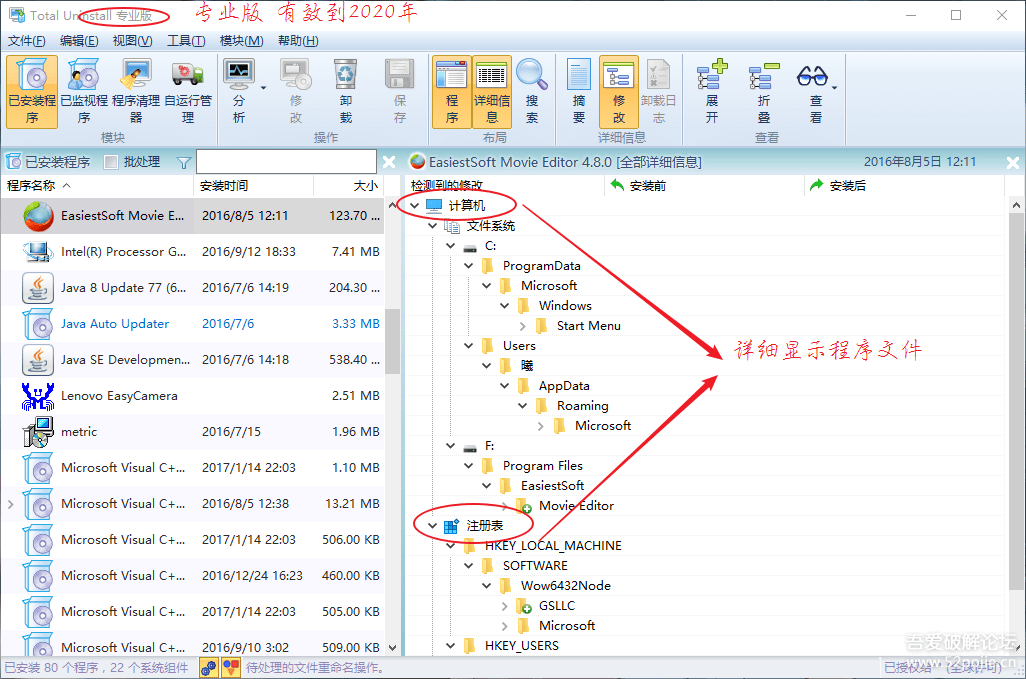Click the 分析 analyze button
The width and height of the screenshot is (1026, 679).
pos(239,92)
